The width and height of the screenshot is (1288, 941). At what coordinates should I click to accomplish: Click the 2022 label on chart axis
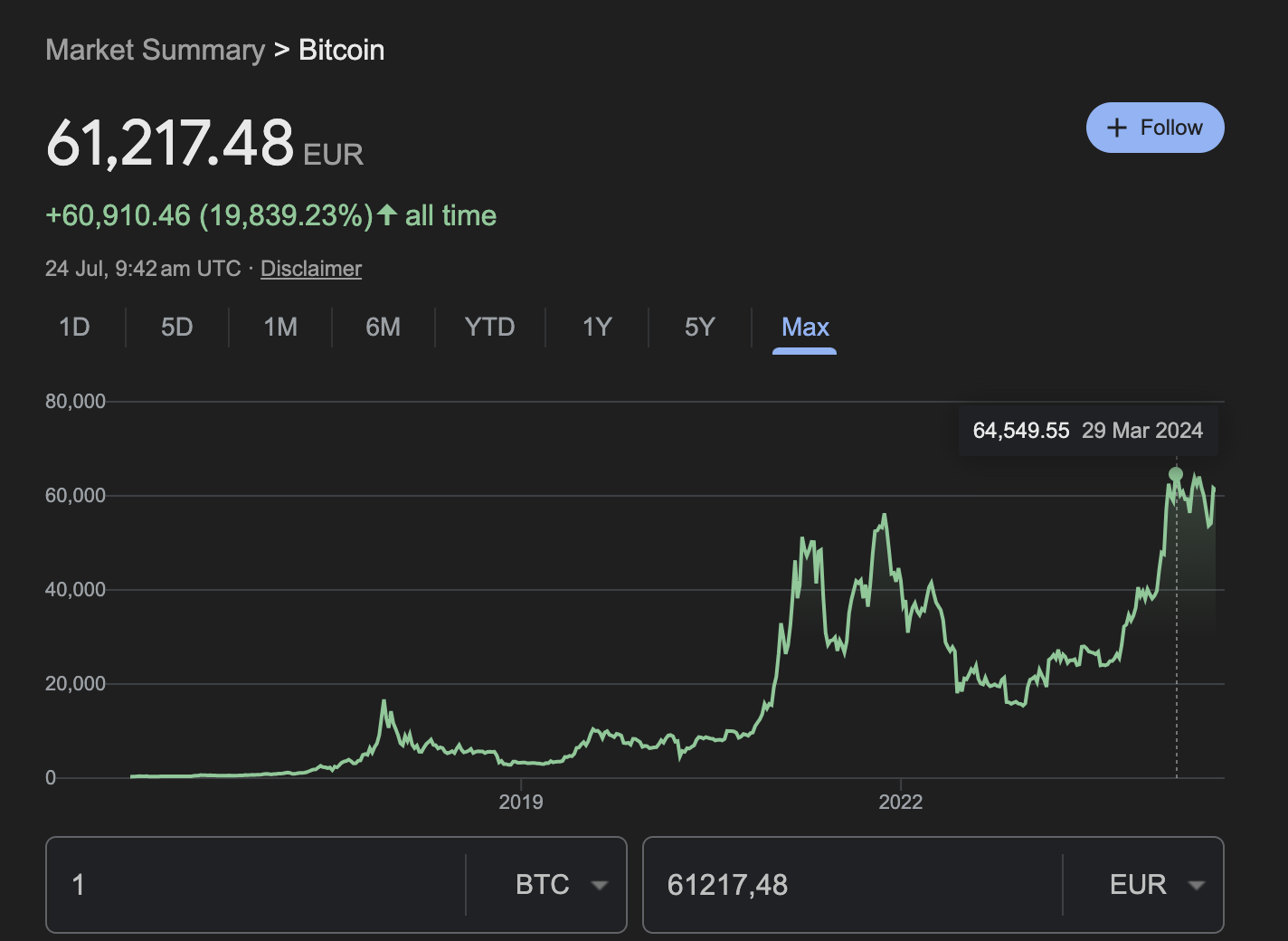[901, 802]
